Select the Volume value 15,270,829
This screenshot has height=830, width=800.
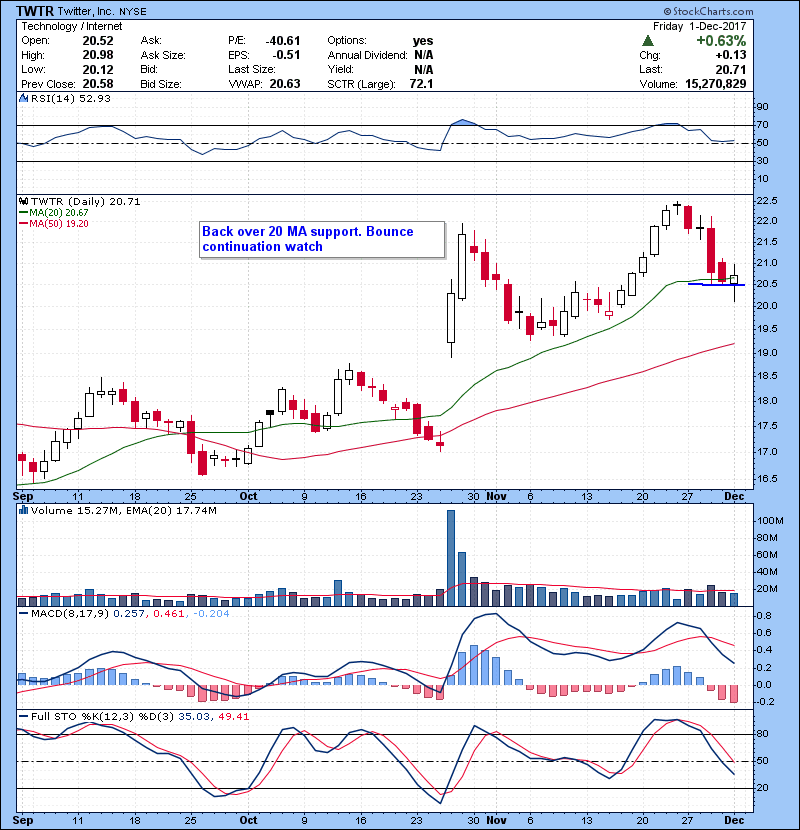click(716, 84)
